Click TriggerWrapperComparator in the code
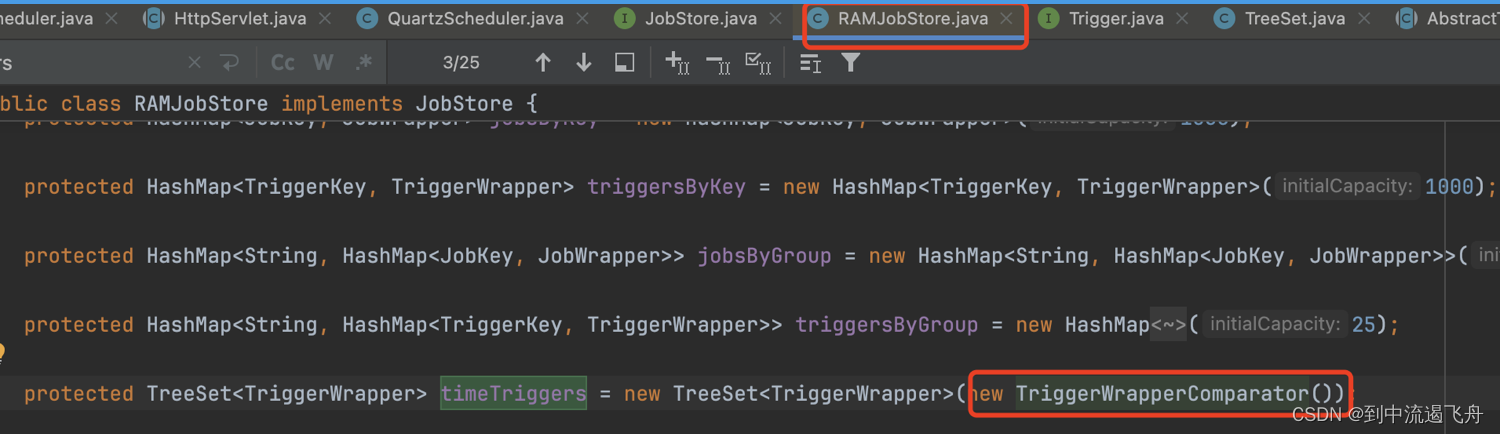Screen dimensions: 1500x434 tap(1162, 394)
